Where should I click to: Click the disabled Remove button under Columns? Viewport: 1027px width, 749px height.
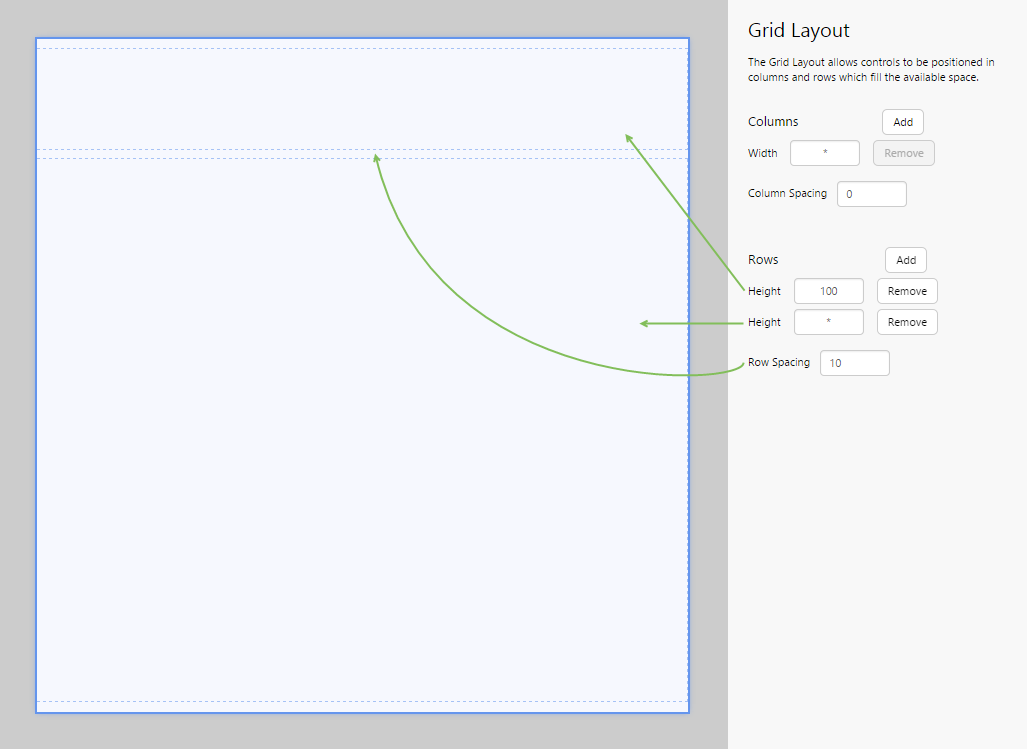click(x=903, y=152)
